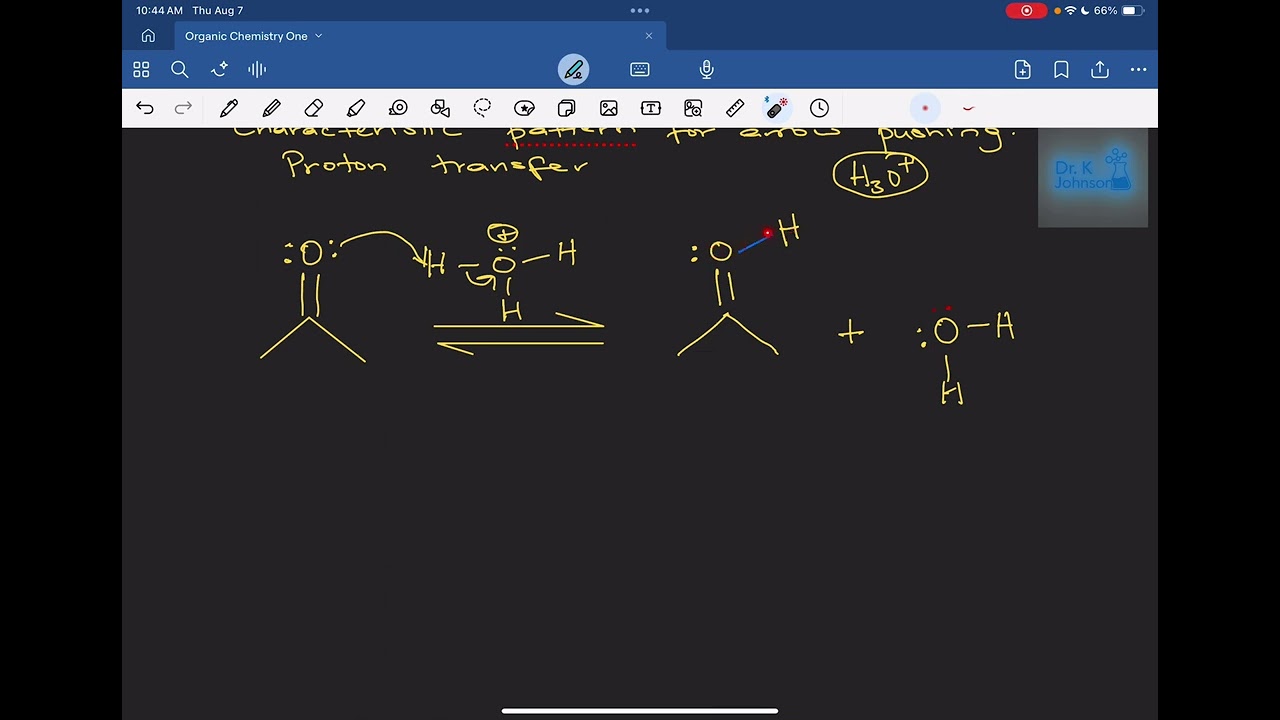Open the thumbnail grid view
Image resolution: width=1280 pixels, height=720 pixels.
coord(141,69)
